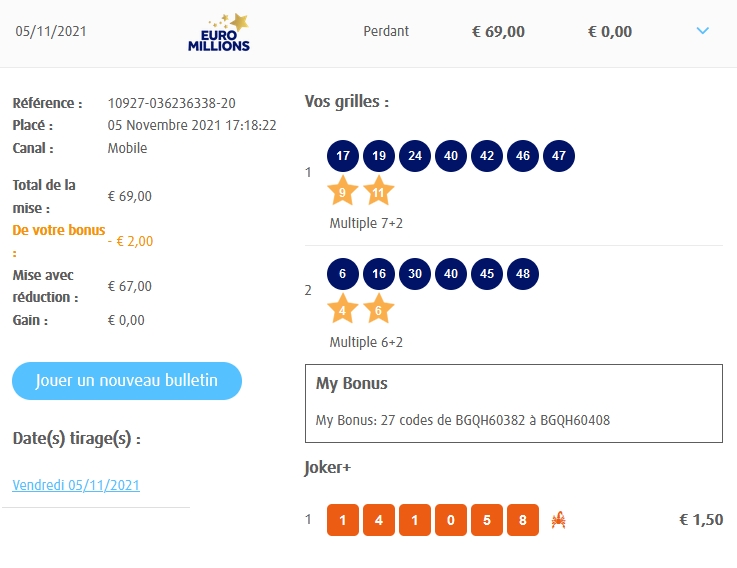Click the Perdant status label
Image resolution: width=737 pixels, height=568 pixels.
click(386, 31)
